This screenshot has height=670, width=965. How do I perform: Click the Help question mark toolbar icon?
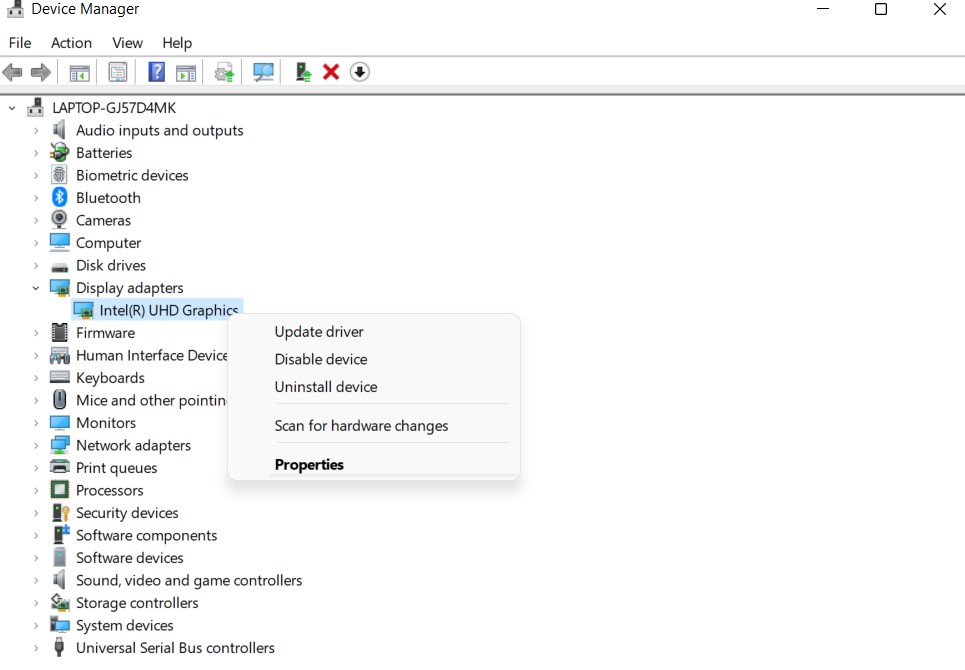point(157,72)
